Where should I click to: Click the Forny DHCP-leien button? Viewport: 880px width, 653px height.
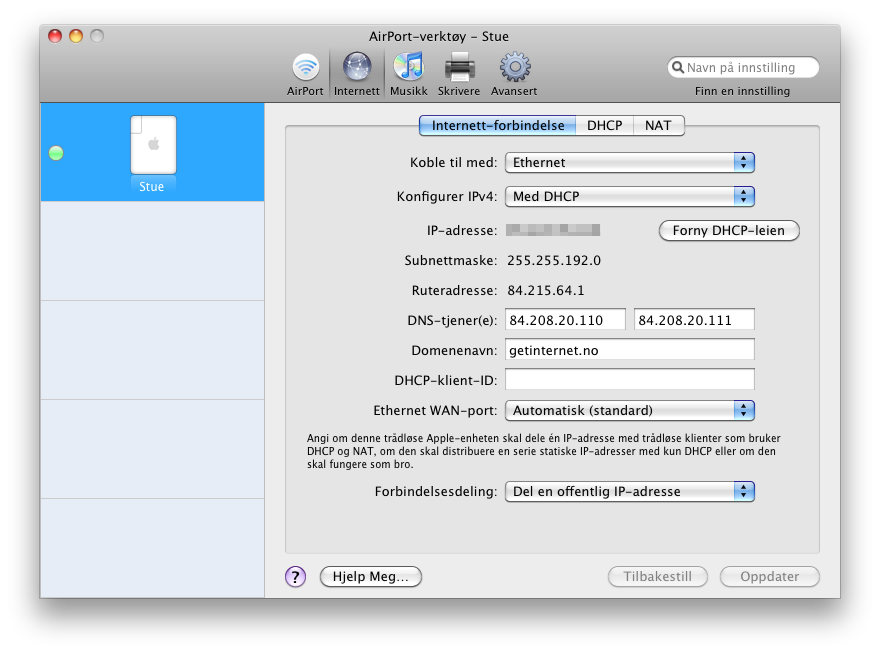[x=729, y=231]
